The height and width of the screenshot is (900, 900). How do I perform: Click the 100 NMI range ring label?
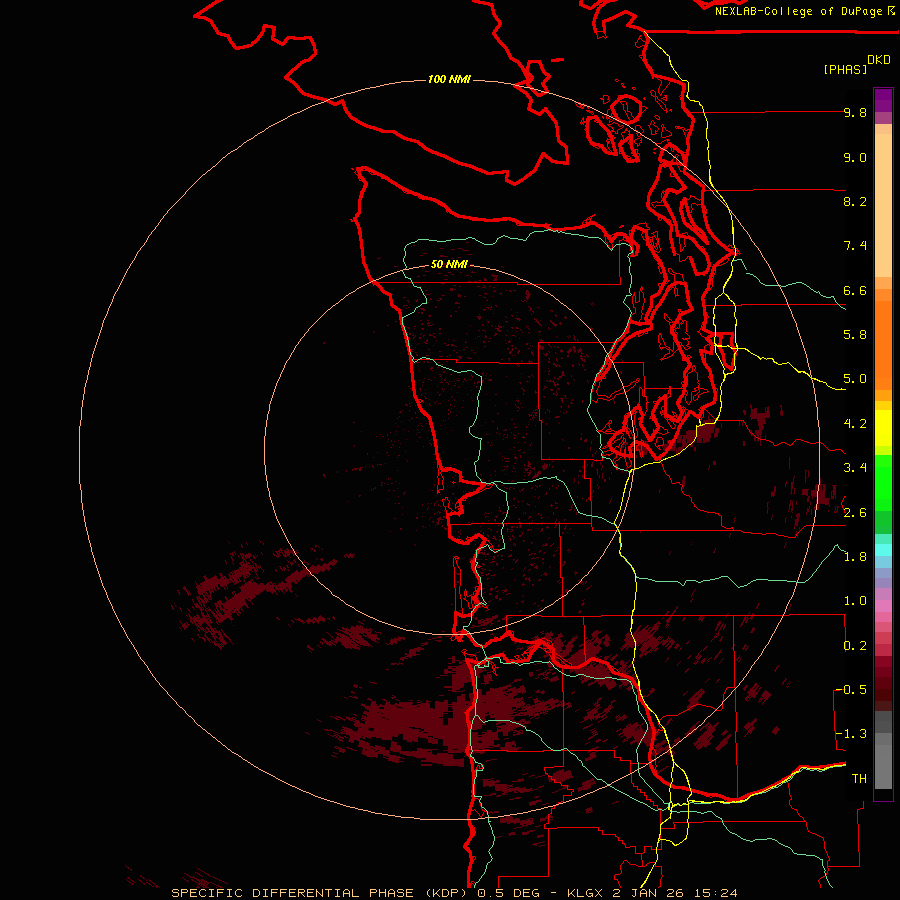click(449, 79)
